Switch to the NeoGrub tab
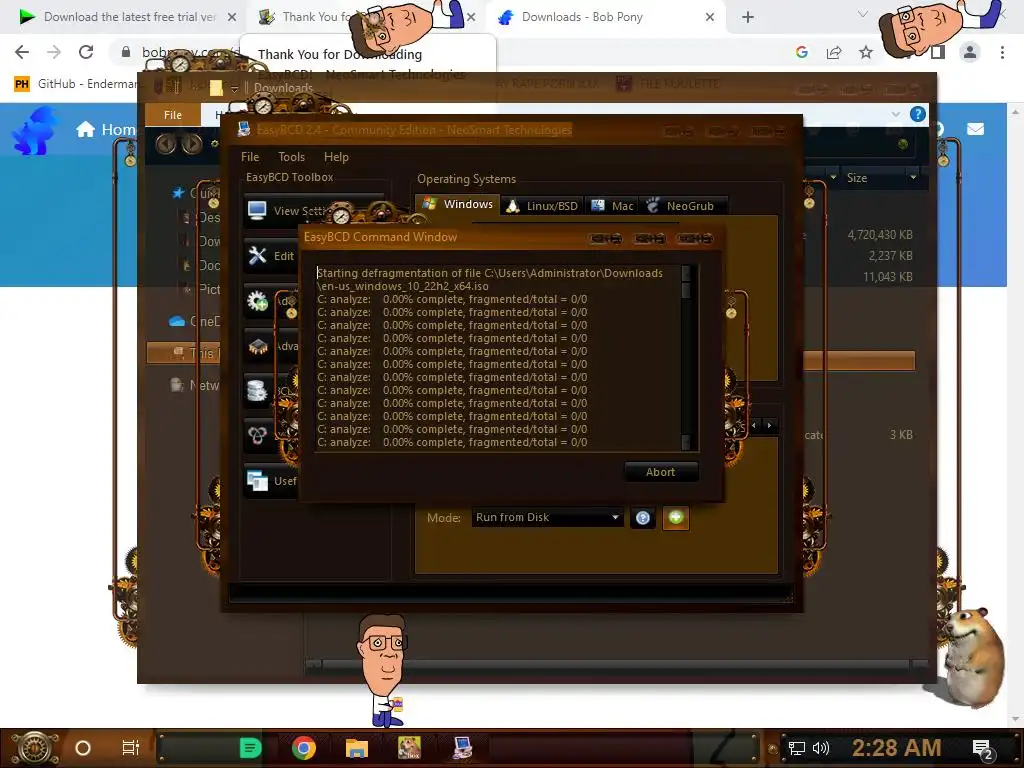1024x768 pixels. point(682,206)
